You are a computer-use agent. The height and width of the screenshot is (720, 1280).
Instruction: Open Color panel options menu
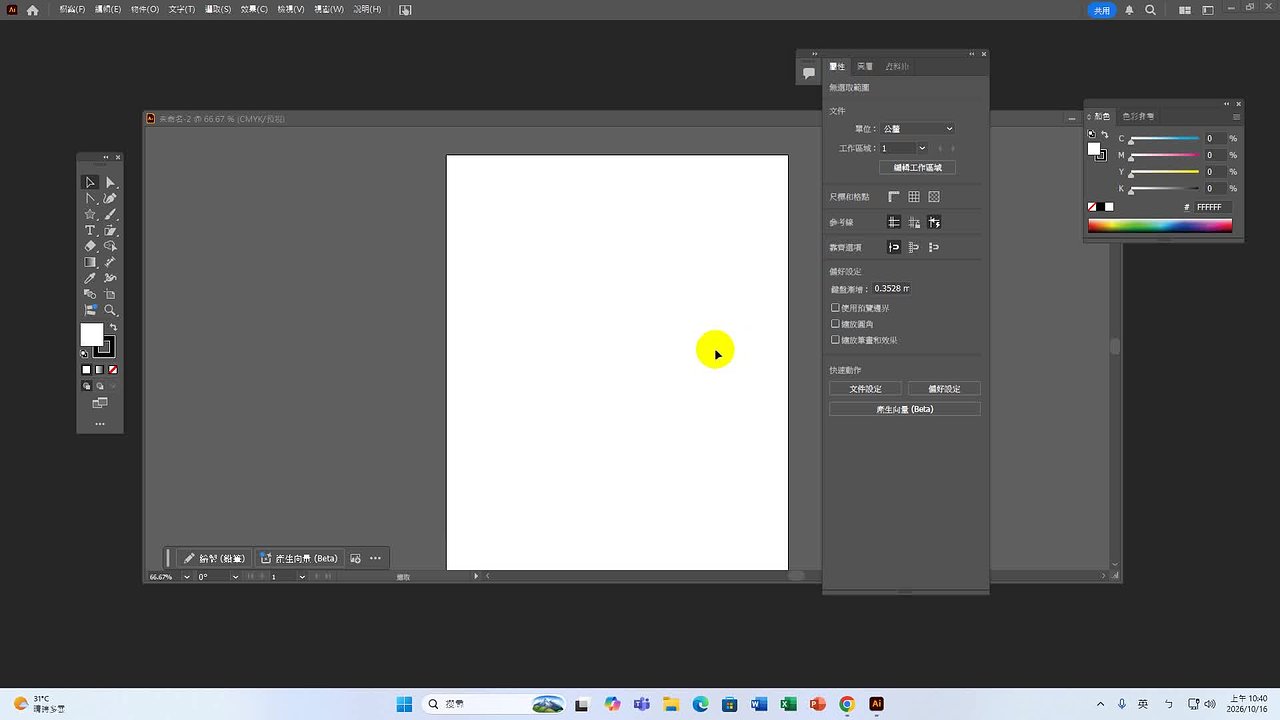point(1236,117)
